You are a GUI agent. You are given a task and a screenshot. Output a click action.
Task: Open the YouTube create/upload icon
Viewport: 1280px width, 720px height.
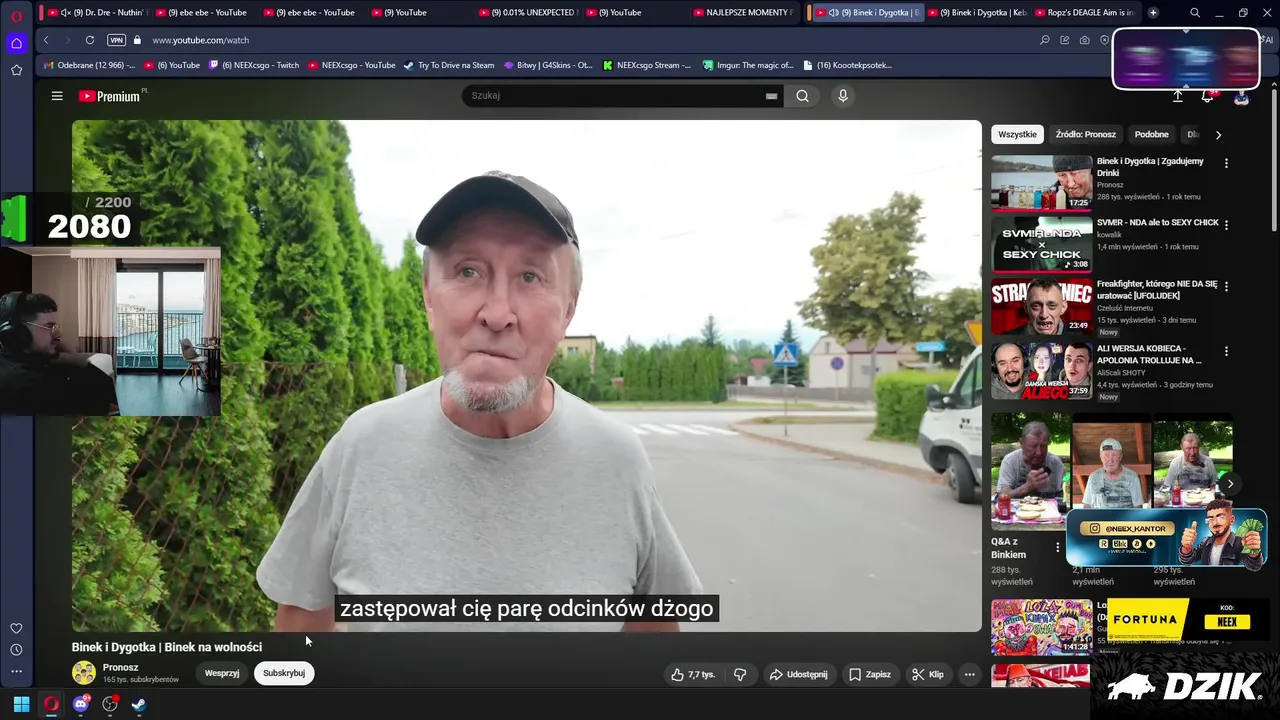(x=1177, y=96)
